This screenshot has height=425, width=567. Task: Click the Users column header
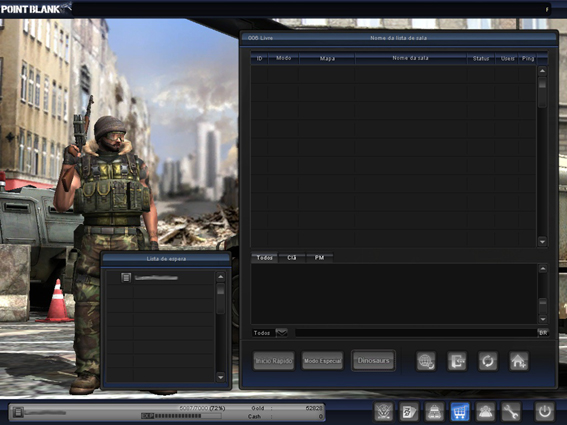tap(507, 58)
